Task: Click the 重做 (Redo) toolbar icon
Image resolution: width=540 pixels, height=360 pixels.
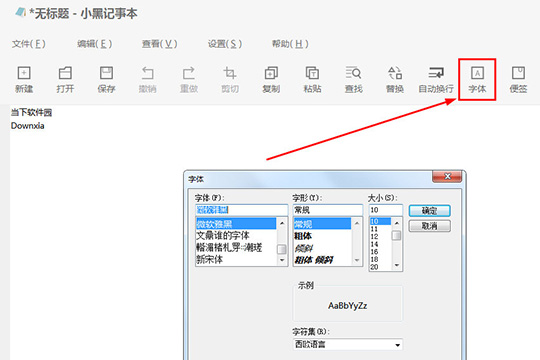Action: 189,79
